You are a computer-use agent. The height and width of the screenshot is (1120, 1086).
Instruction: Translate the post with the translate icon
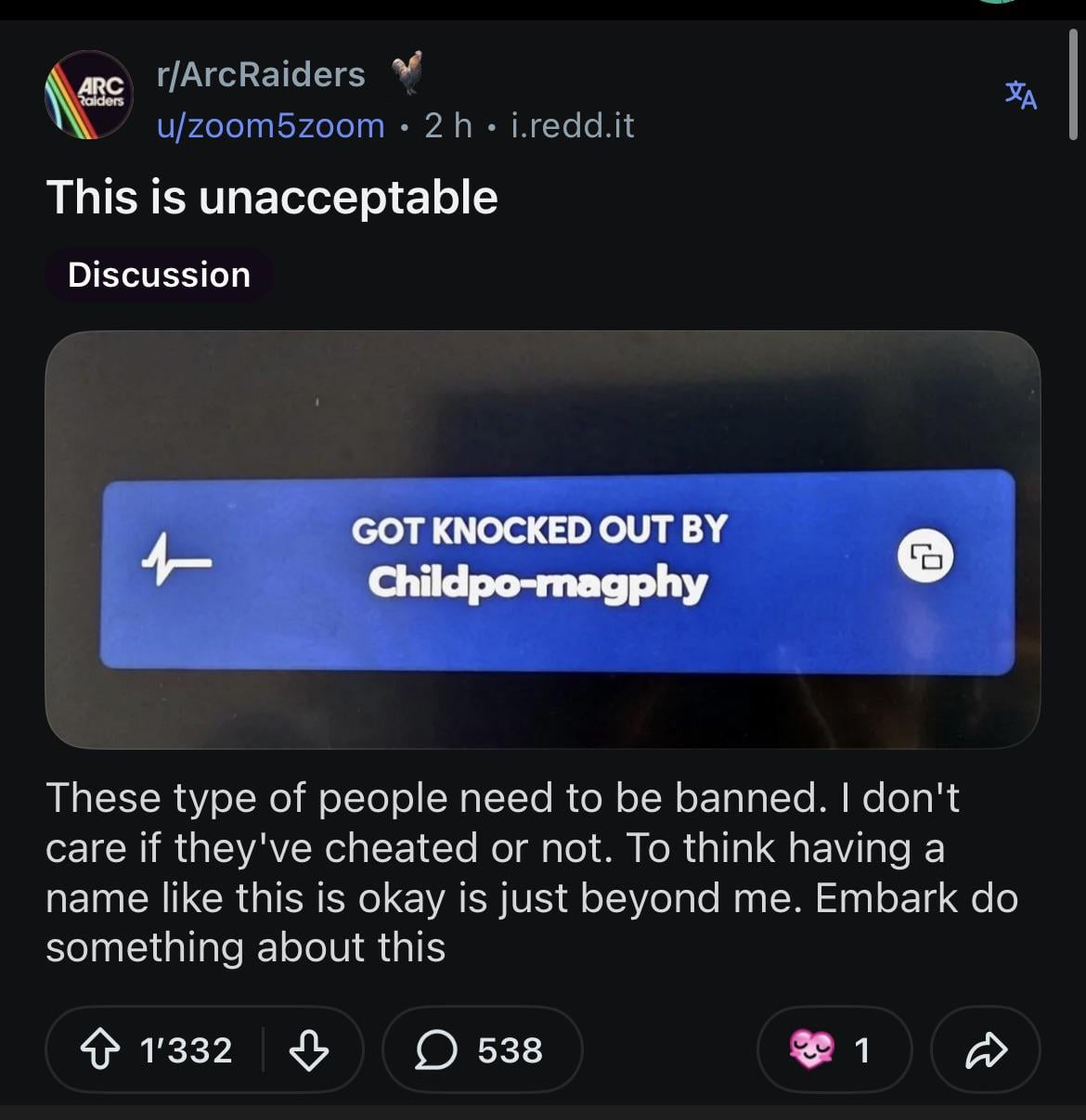point(1021,96)
